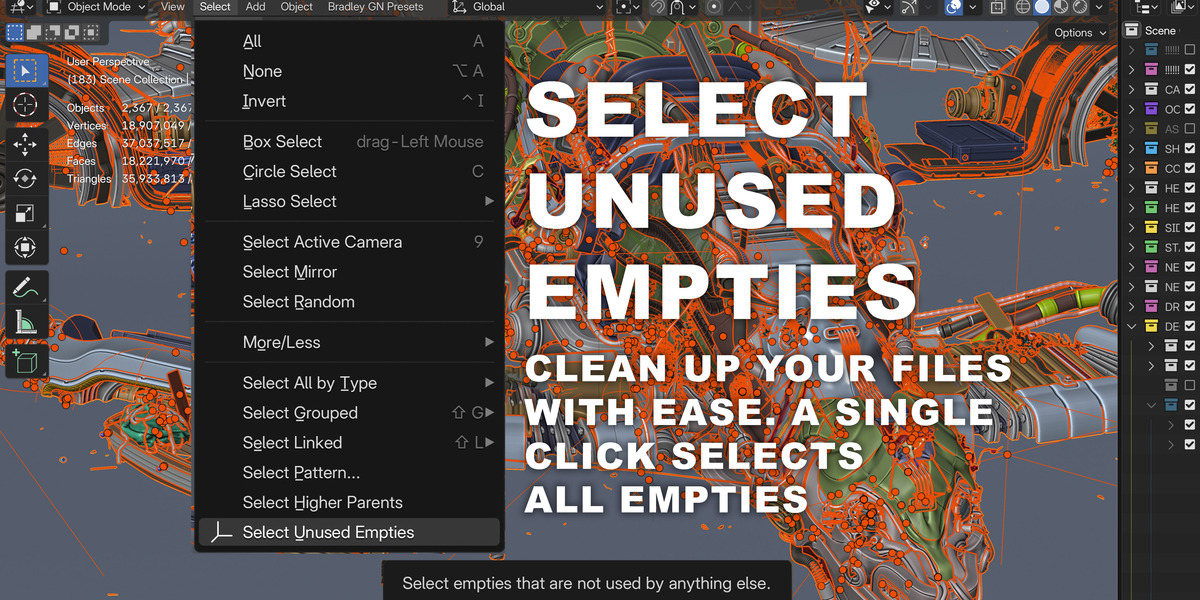
Task: Activate the 3D Cursor tool
Action: (x=25, y=105)
